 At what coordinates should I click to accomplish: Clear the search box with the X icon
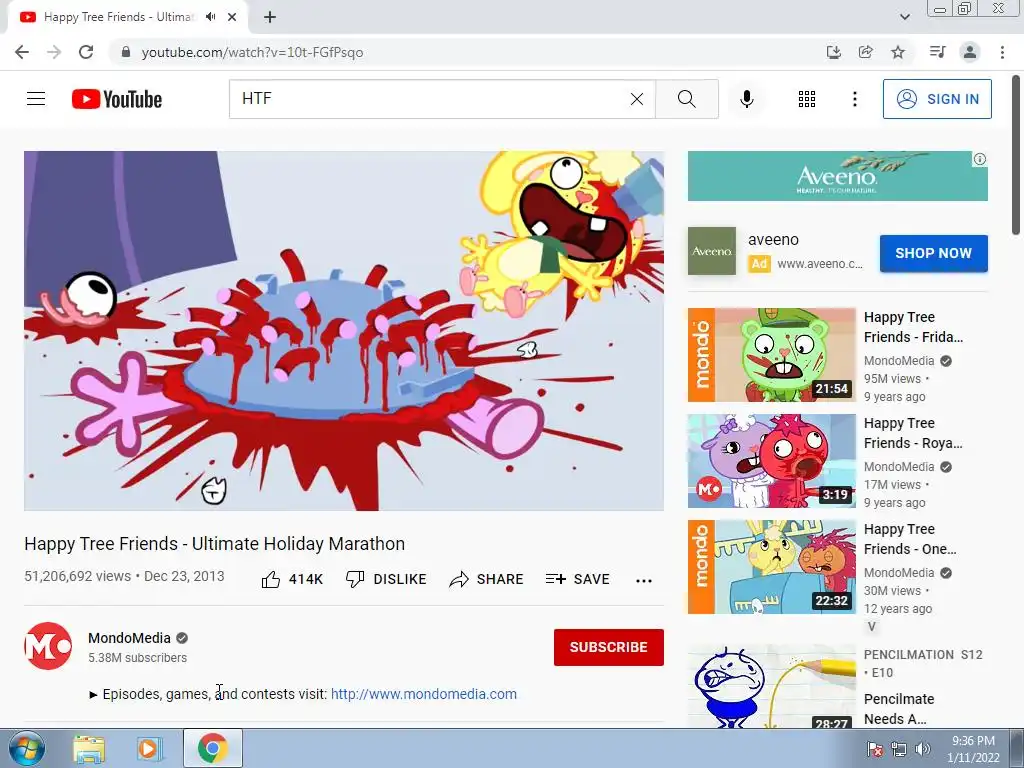pos(637,99)
